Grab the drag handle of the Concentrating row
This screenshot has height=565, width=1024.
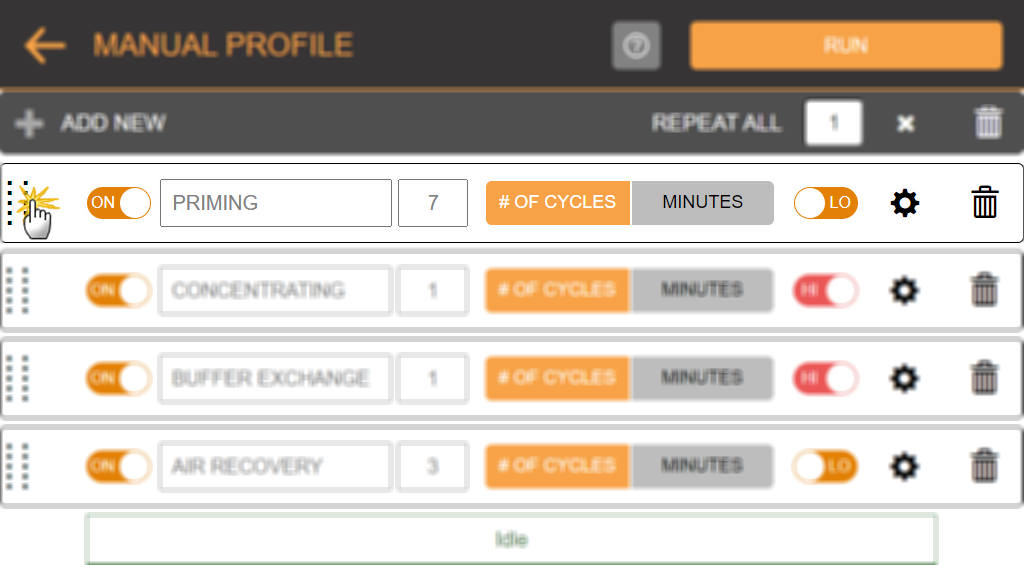(18, 291)
